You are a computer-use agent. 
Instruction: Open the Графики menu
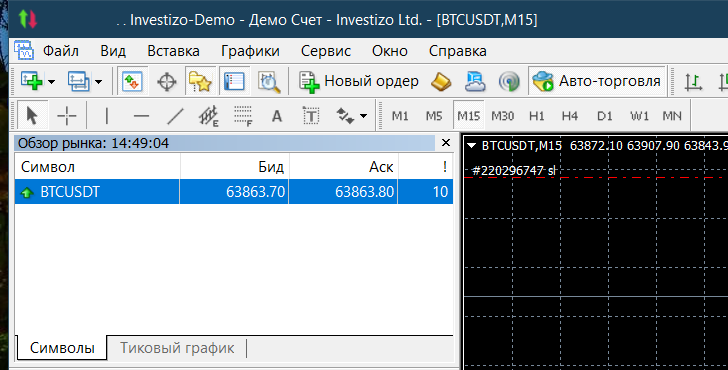[x=250, y=51]
